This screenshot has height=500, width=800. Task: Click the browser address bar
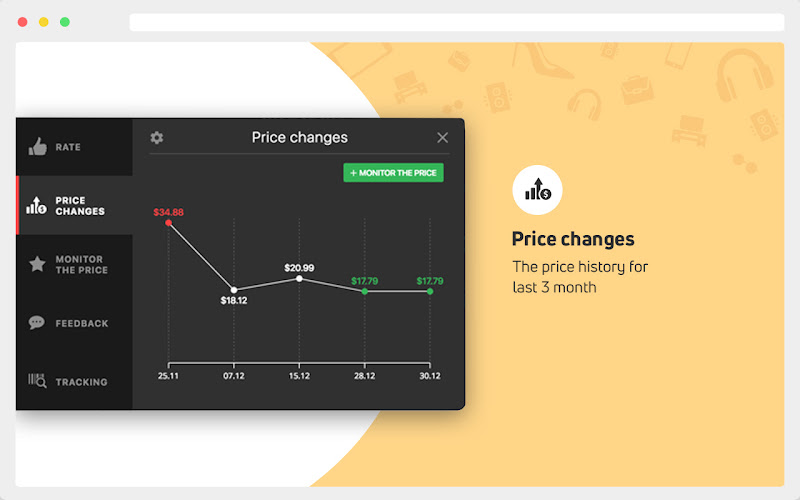coord(457,22)
